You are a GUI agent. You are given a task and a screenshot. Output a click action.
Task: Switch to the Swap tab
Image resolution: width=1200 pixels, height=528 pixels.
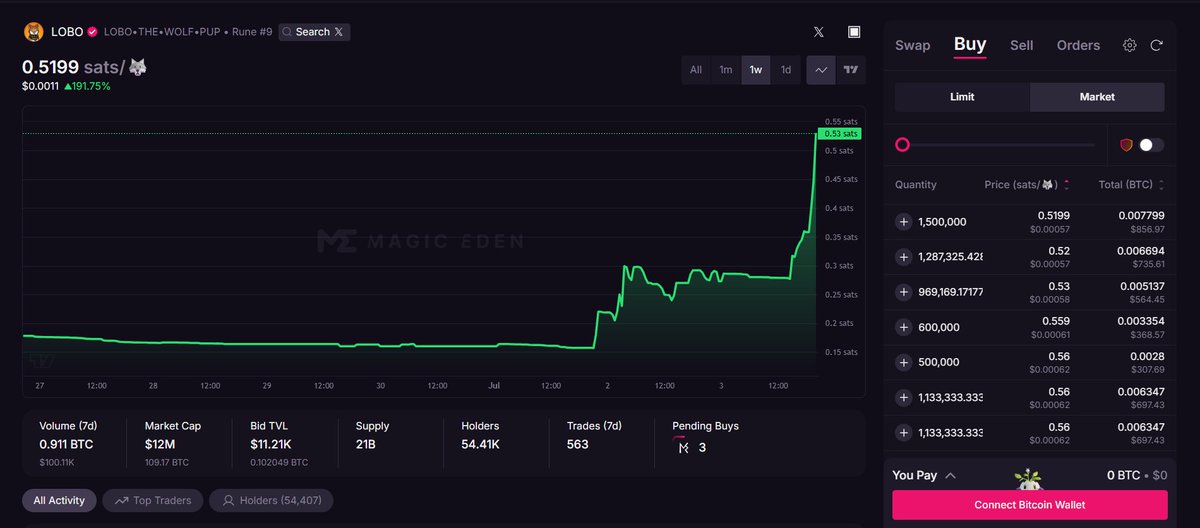912,45
